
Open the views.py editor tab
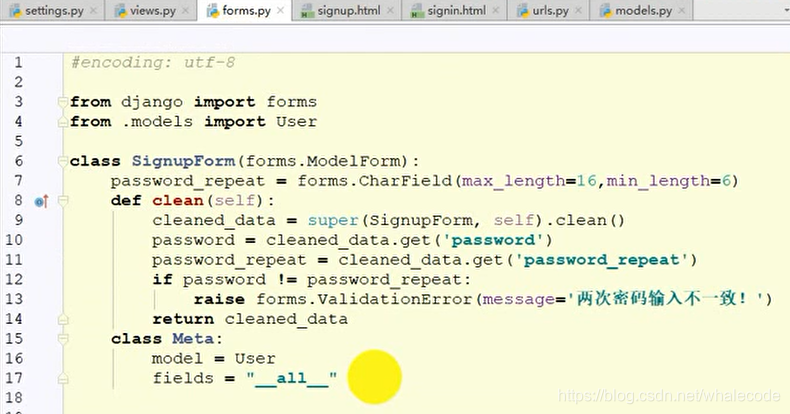(152, 10)
